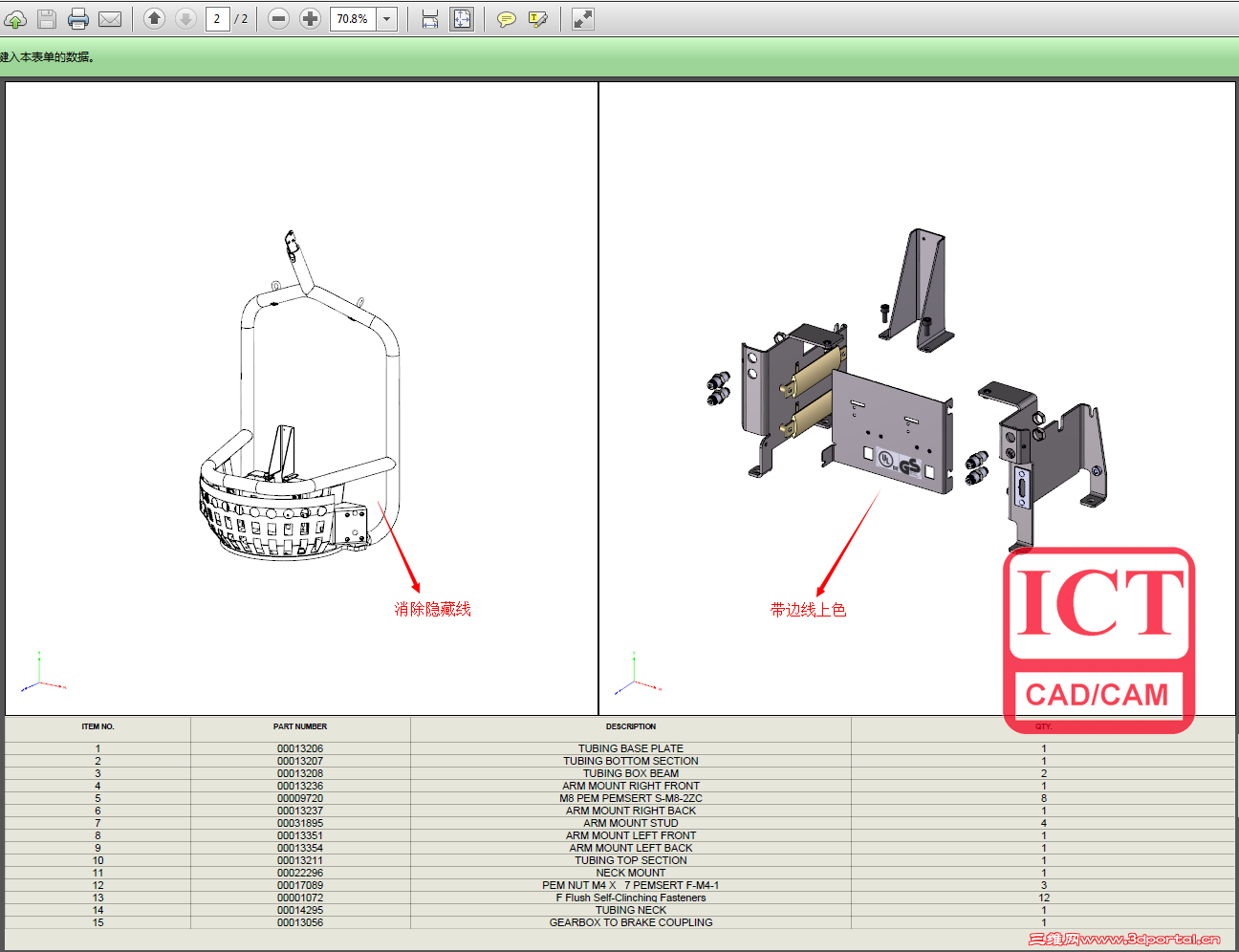Click the ITEM NO. column header
The width and height of the screenshot is (1239, 952).
(x=98, y=726)
